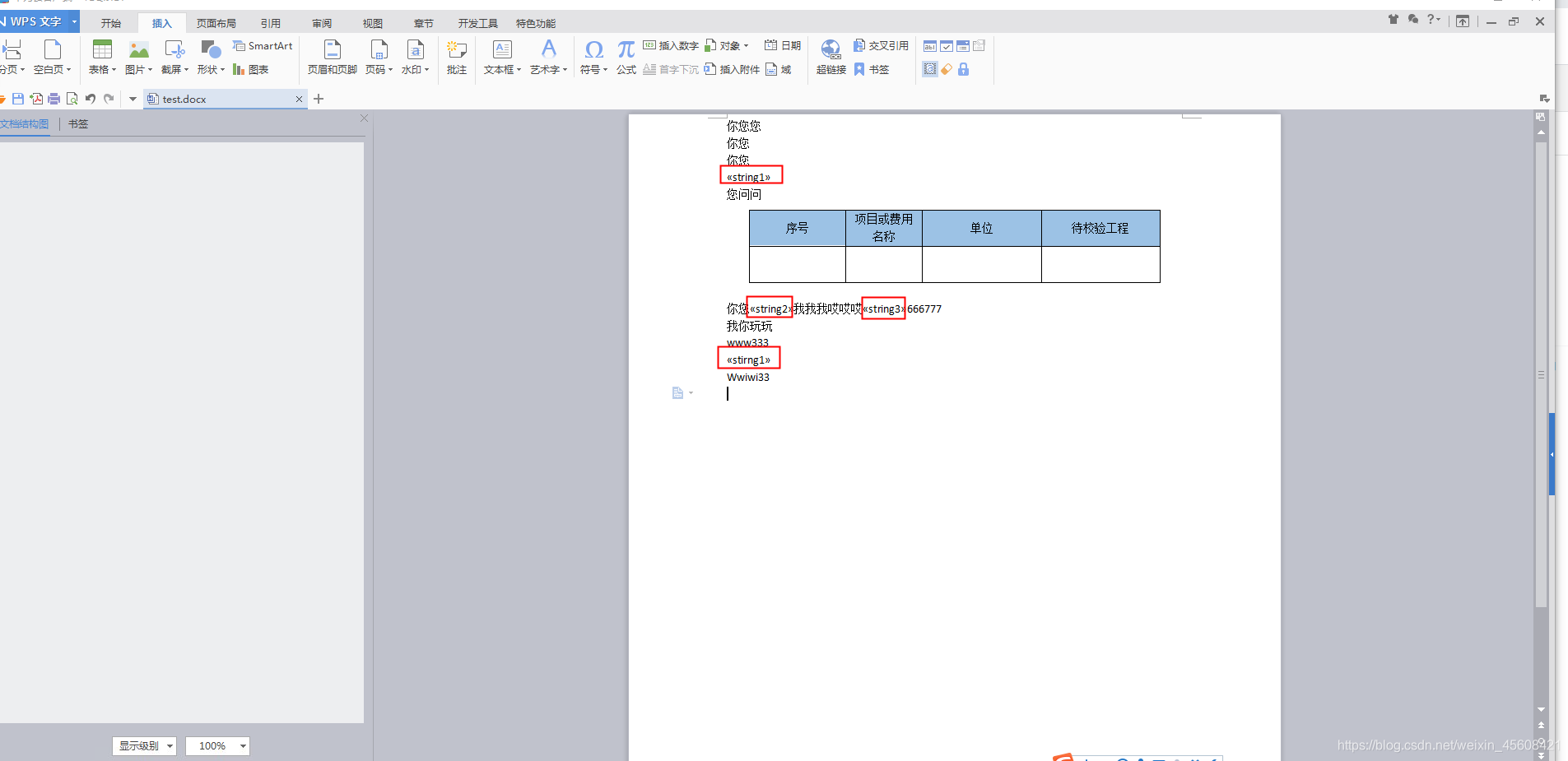Create a new tab with the plus button
This screenshot has height=761, width=1568.
click(319, 99)
